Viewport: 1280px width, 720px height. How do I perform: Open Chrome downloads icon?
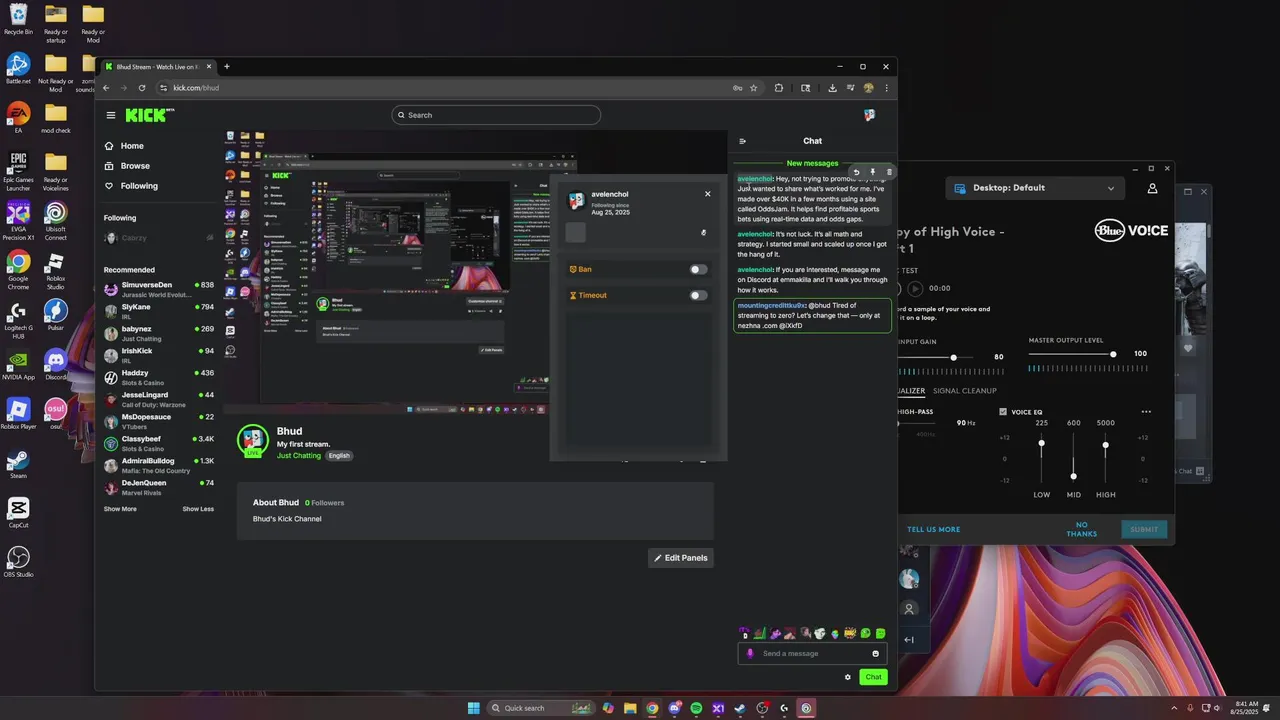[832, 88]
